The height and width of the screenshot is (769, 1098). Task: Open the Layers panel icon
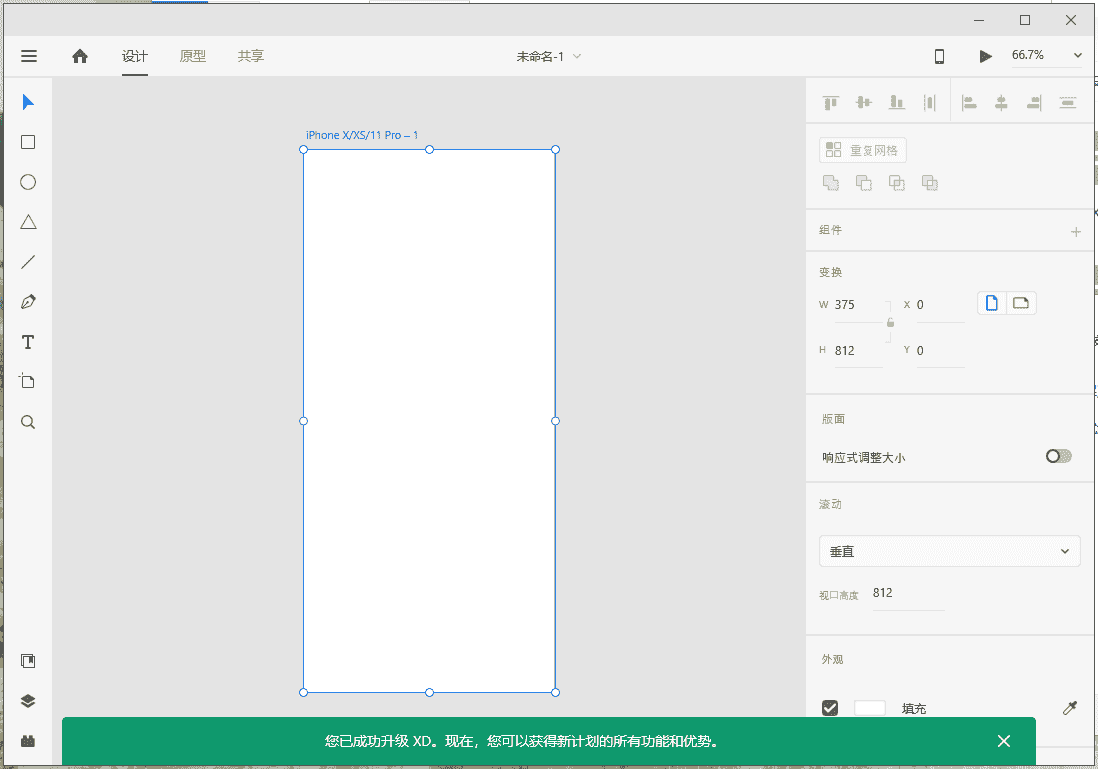pyautogui.click(x=28, y=701)
